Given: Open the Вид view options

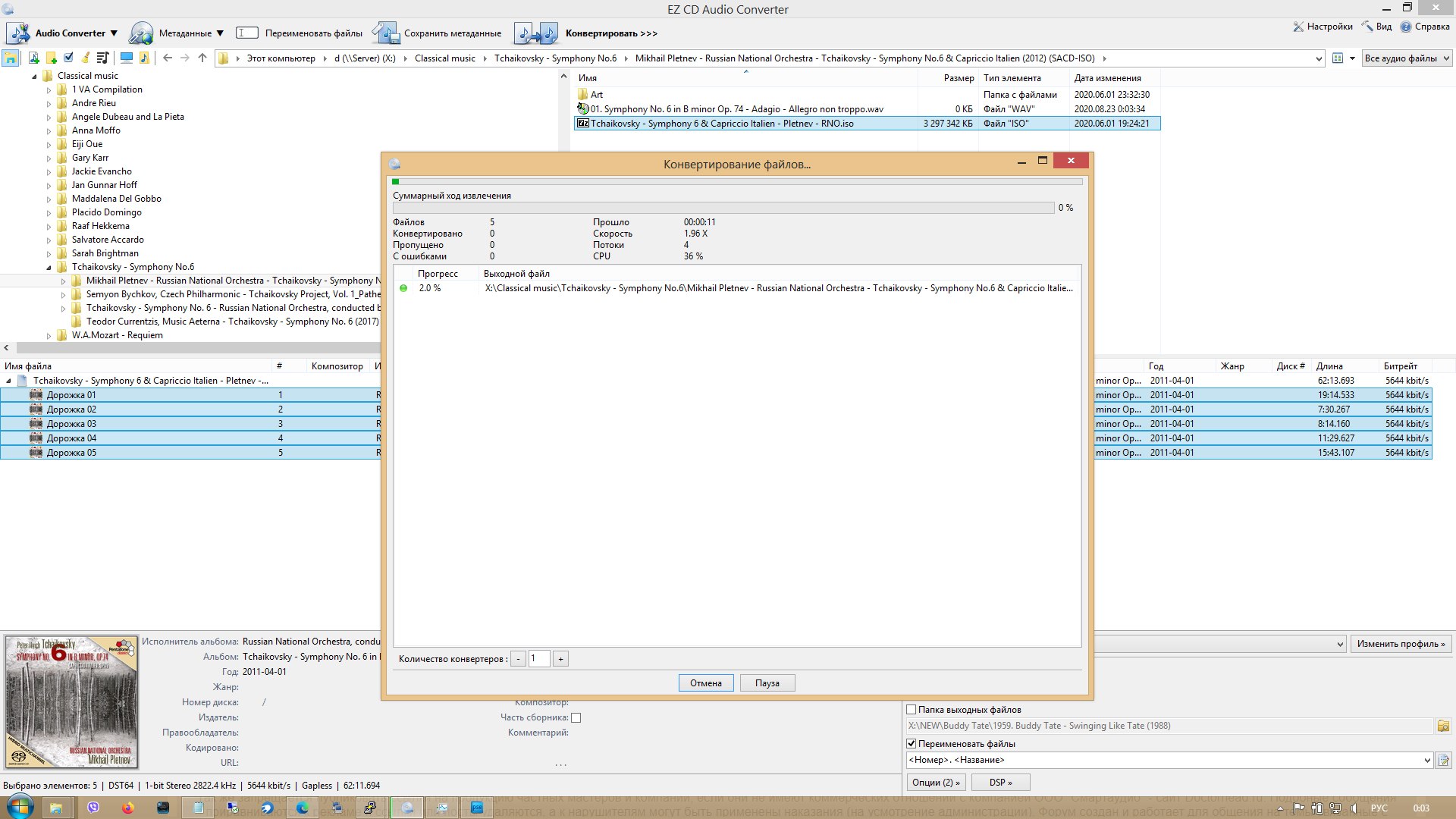Looking at the screenshot, I should coord(1377,27).
